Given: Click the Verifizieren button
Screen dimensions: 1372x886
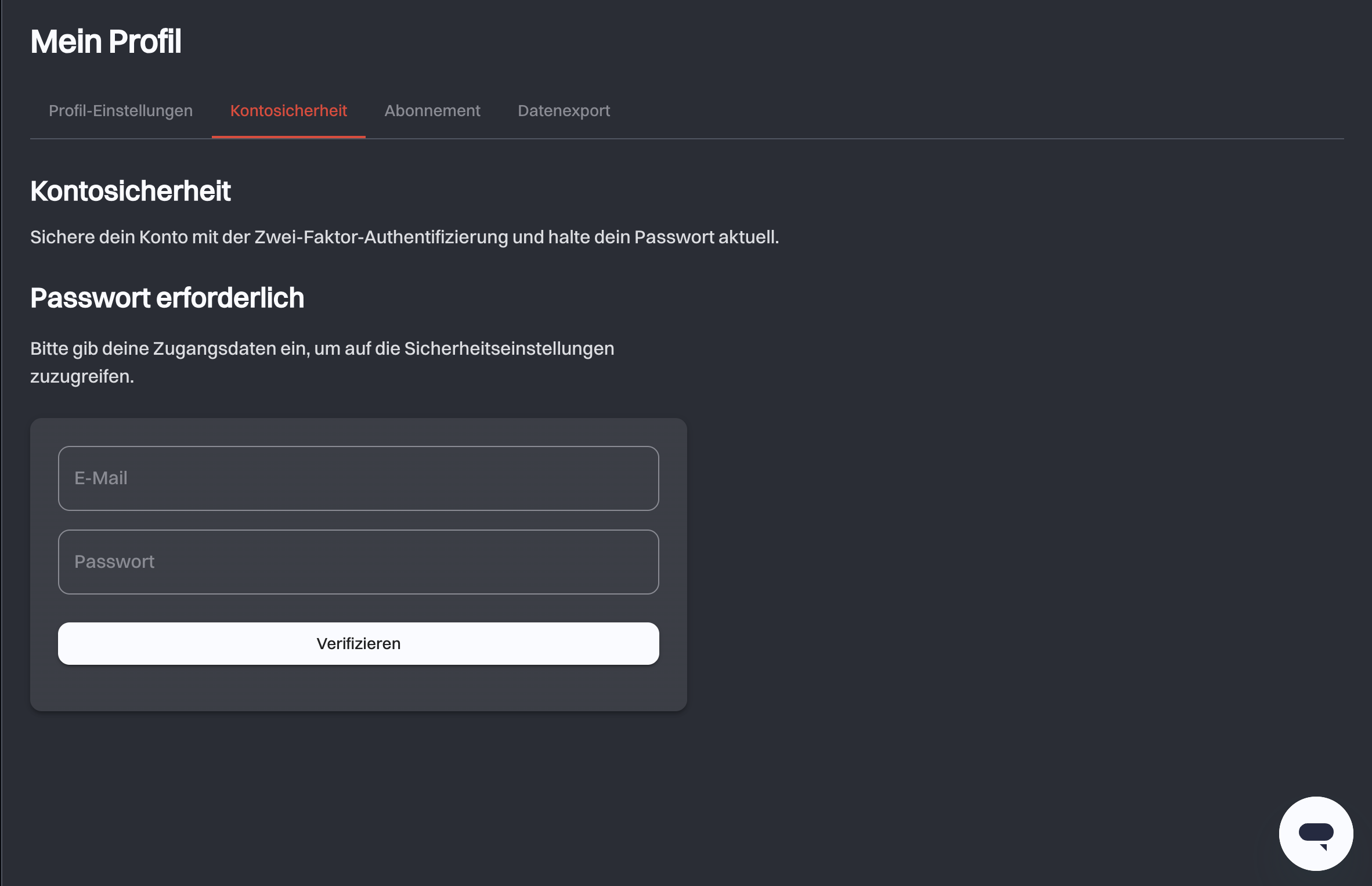Looking at the screenshot, I should [359, 643].
